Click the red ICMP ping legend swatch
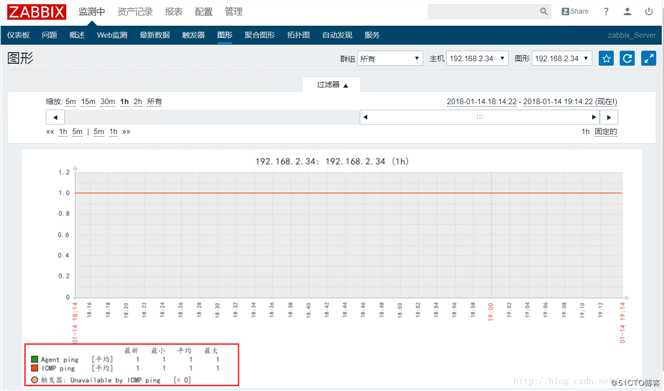Image resolution: width=664 pixels, height=391 pixels. (35, 368)
